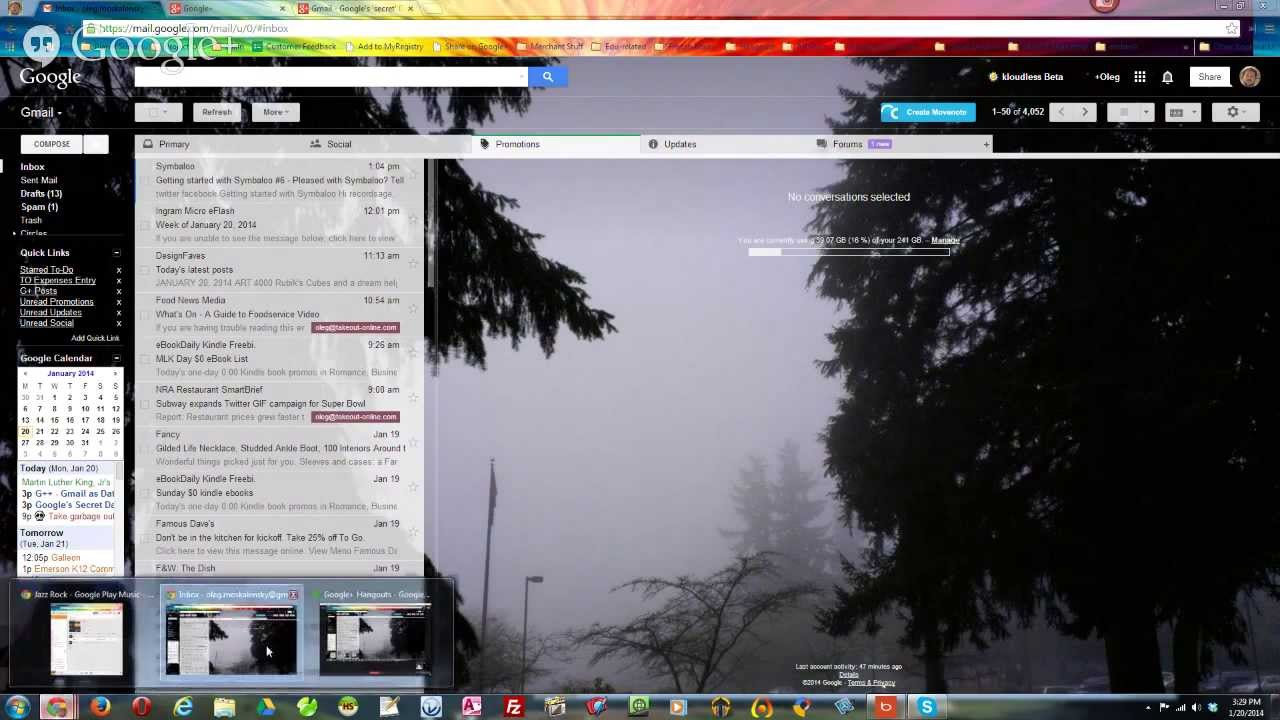Click the storage Manage link
The height and width of the screenshot is (720, 1280).
point(945,240)
